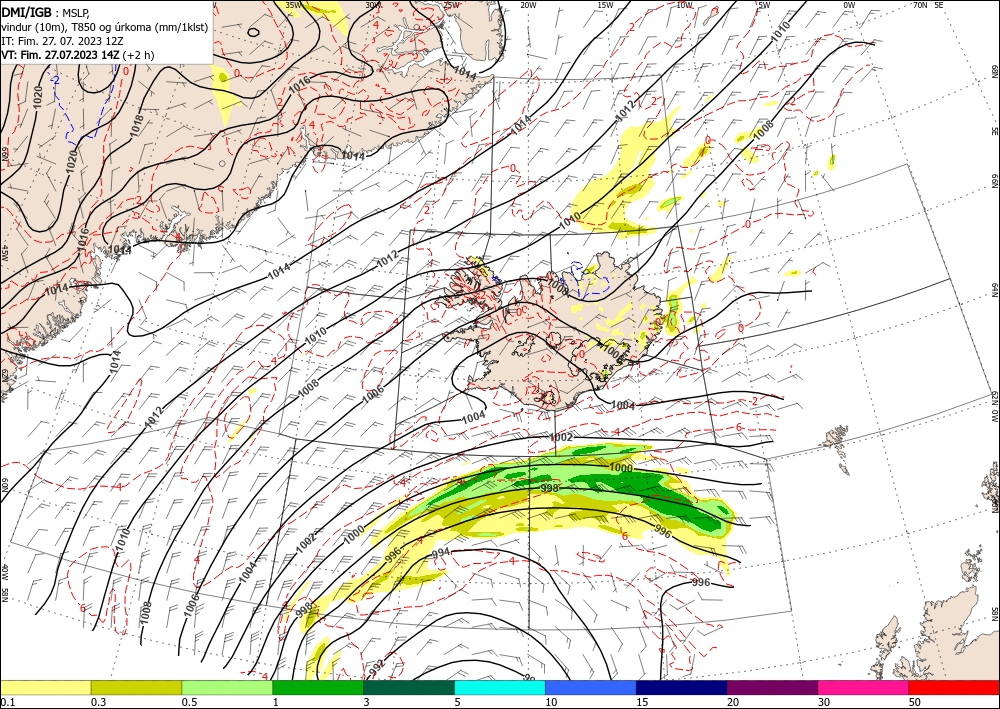Click the "5W" longitude label
This screenshot has width=1000, height=709.
(764, 5)
